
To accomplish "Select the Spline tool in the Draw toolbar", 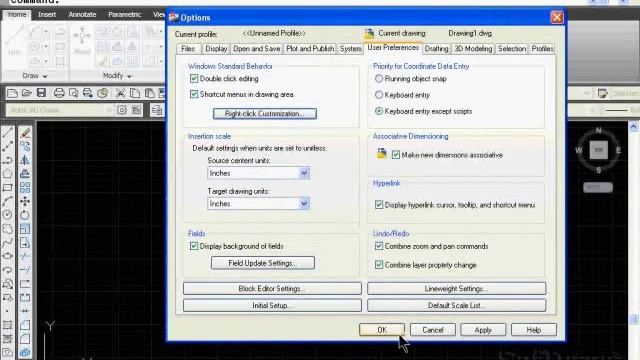I will (x=7, y=243).
